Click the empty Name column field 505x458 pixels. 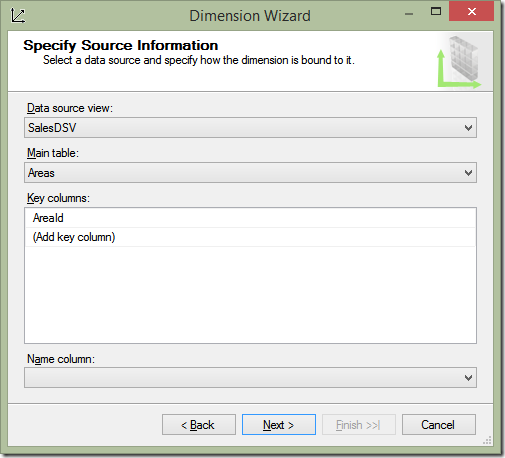250,378
